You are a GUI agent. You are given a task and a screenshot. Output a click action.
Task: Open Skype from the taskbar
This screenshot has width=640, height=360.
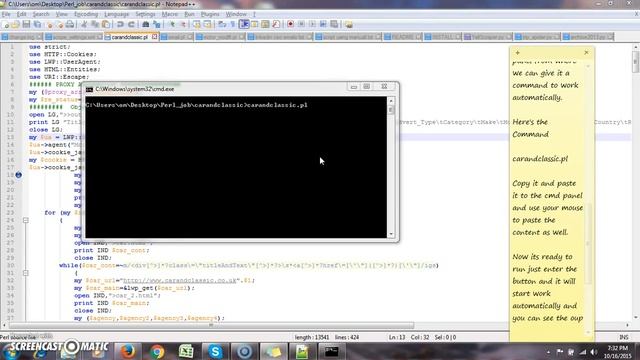(215, 351)
